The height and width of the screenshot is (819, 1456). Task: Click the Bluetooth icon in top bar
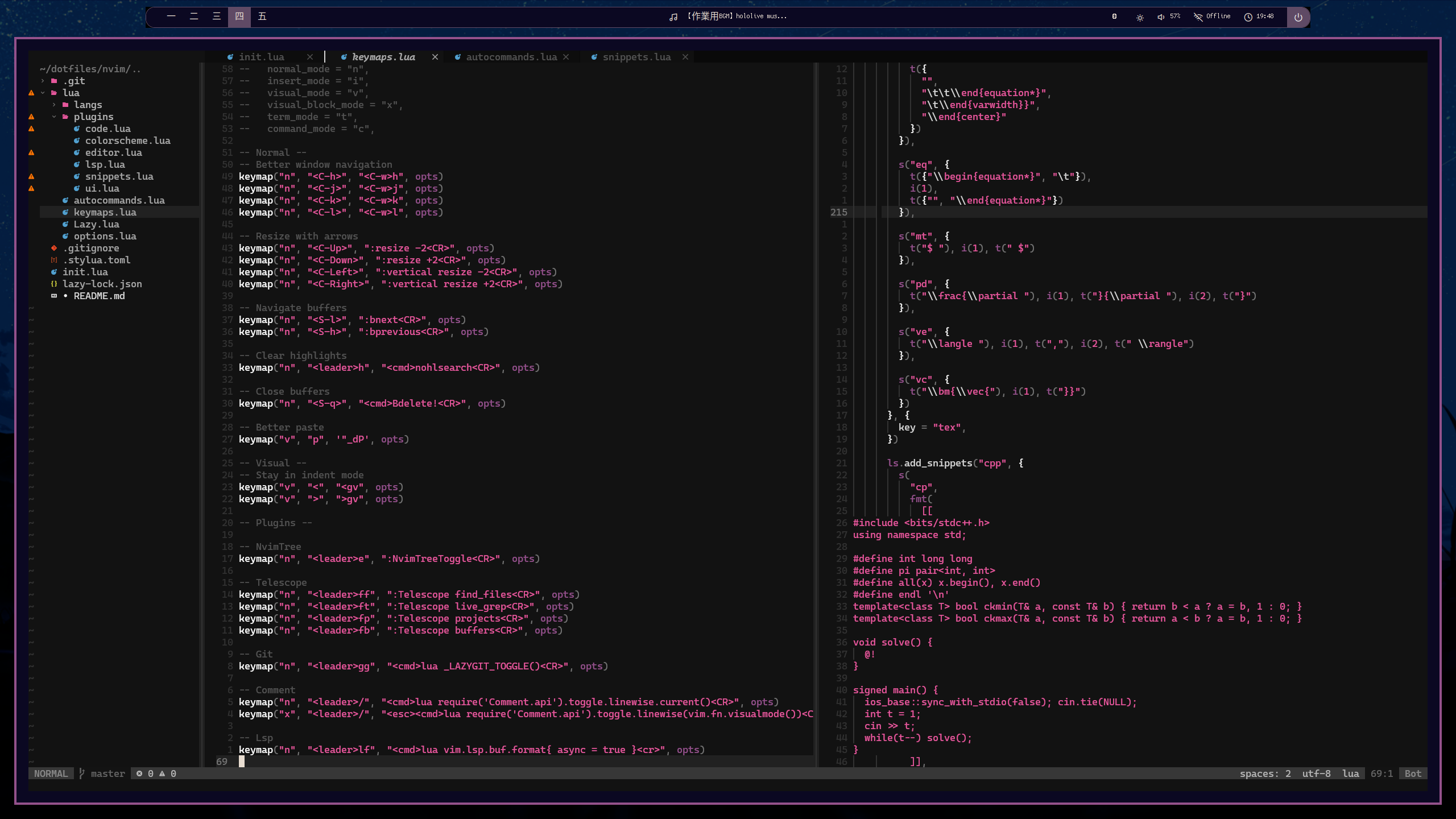coord(1114,16)
